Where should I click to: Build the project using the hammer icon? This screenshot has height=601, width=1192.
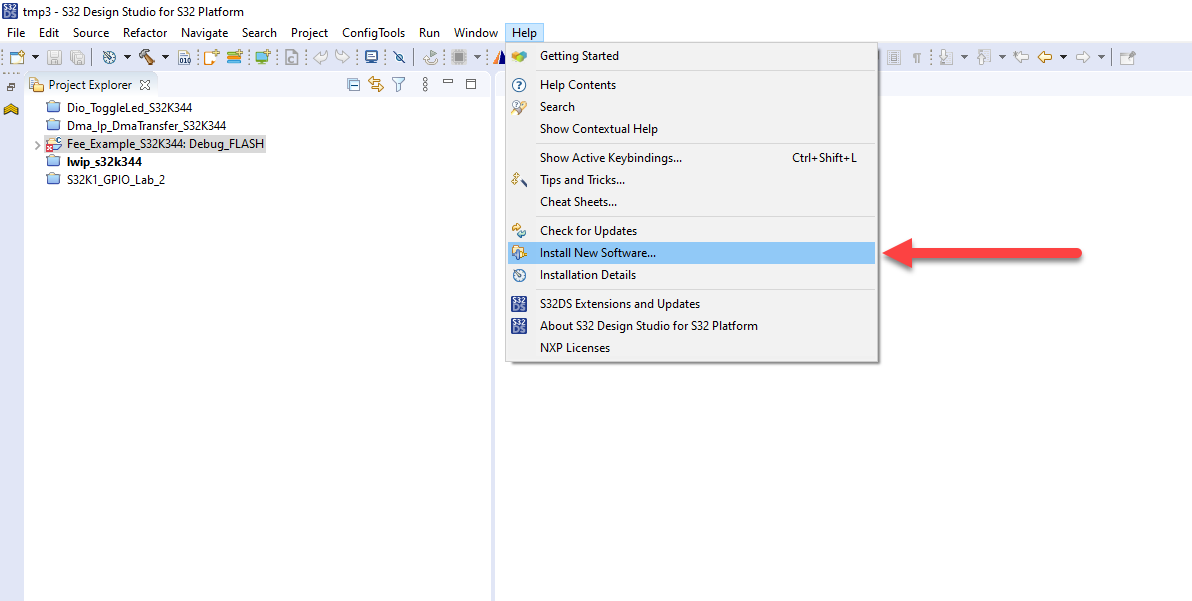pos(146,57)
